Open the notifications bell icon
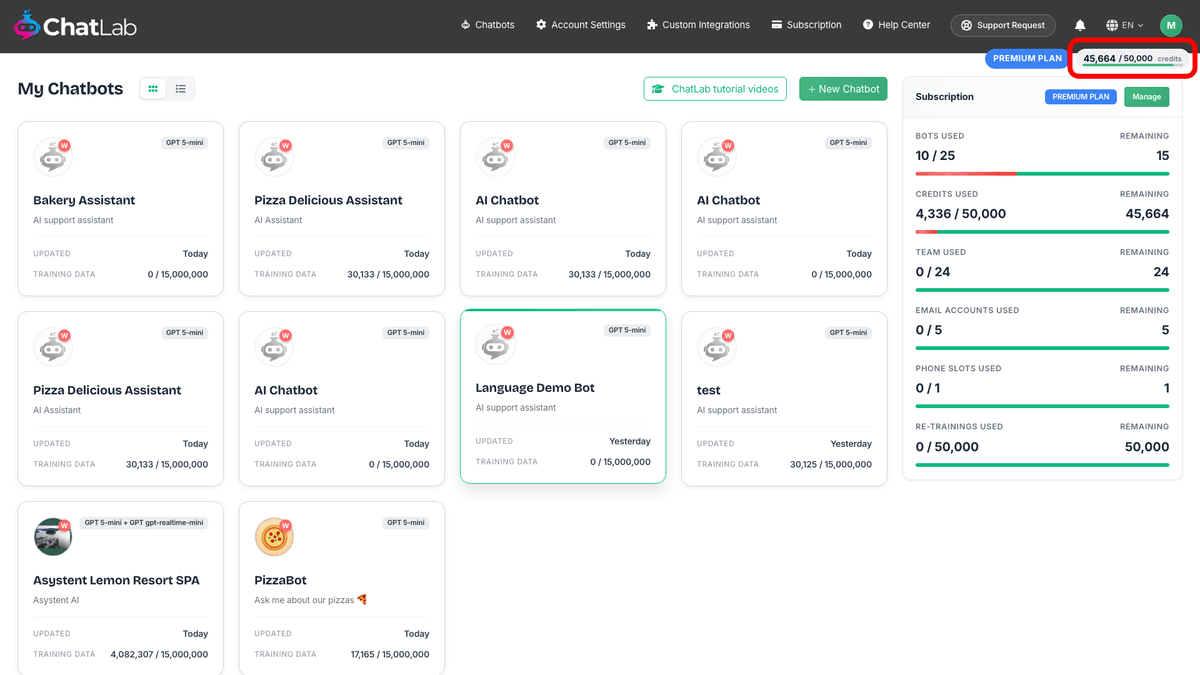Screen dimensions: 1200x675 (x=1080, y=25)
